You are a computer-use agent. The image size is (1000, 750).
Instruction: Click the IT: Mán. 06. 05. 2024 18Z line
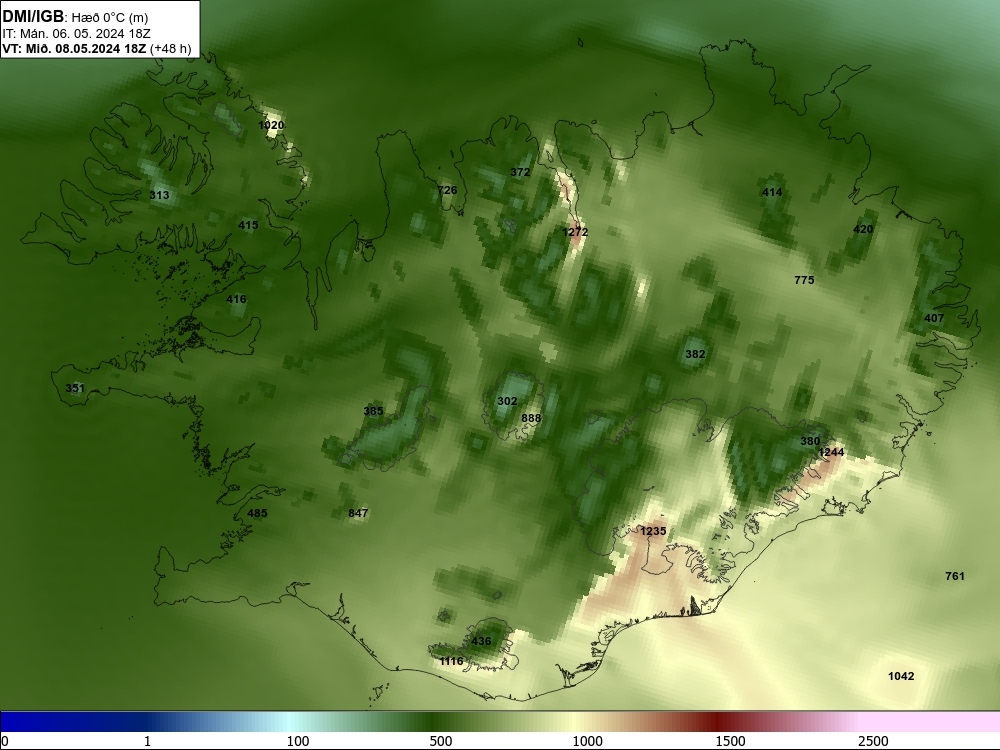[x=76, y=34]
